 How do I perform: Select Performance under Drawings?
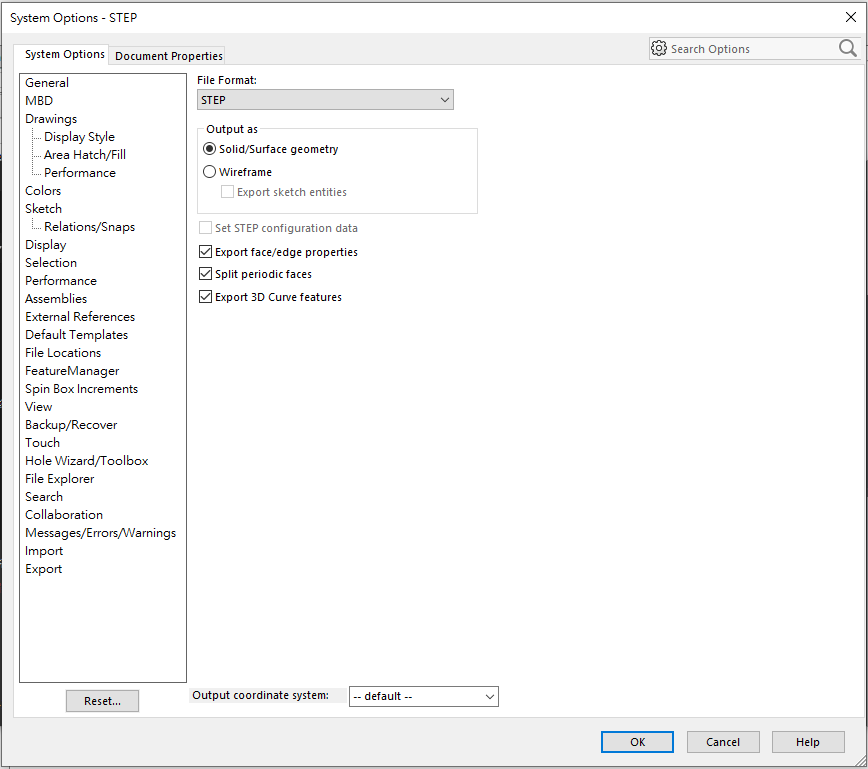coord(80,173)
